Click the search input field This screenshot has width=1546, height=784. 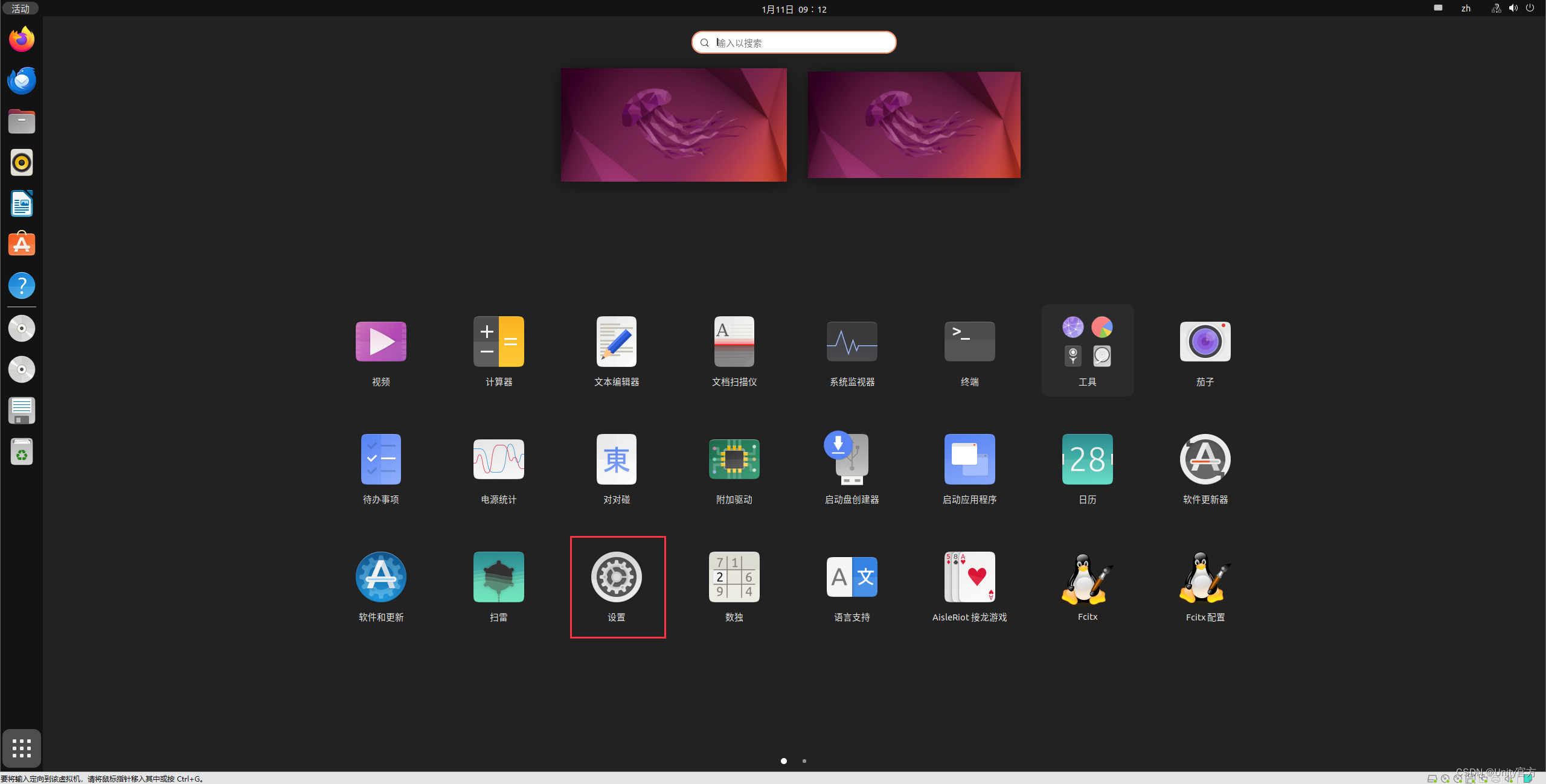coord(794,43)
